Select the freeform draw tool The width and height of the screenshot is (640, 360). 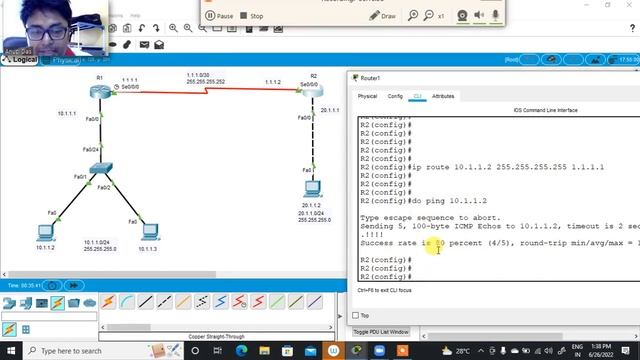[x=127, y=44]
